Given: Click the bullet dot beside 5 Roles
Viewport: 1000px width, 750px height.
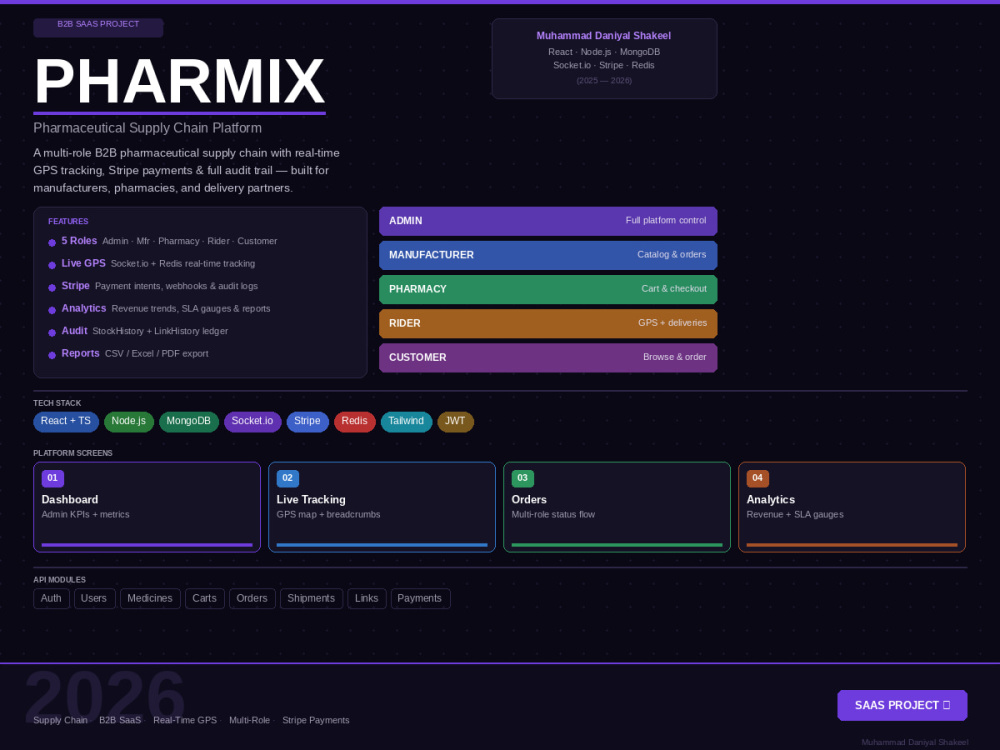Looking at the screenshot, I should coord(52,243).
